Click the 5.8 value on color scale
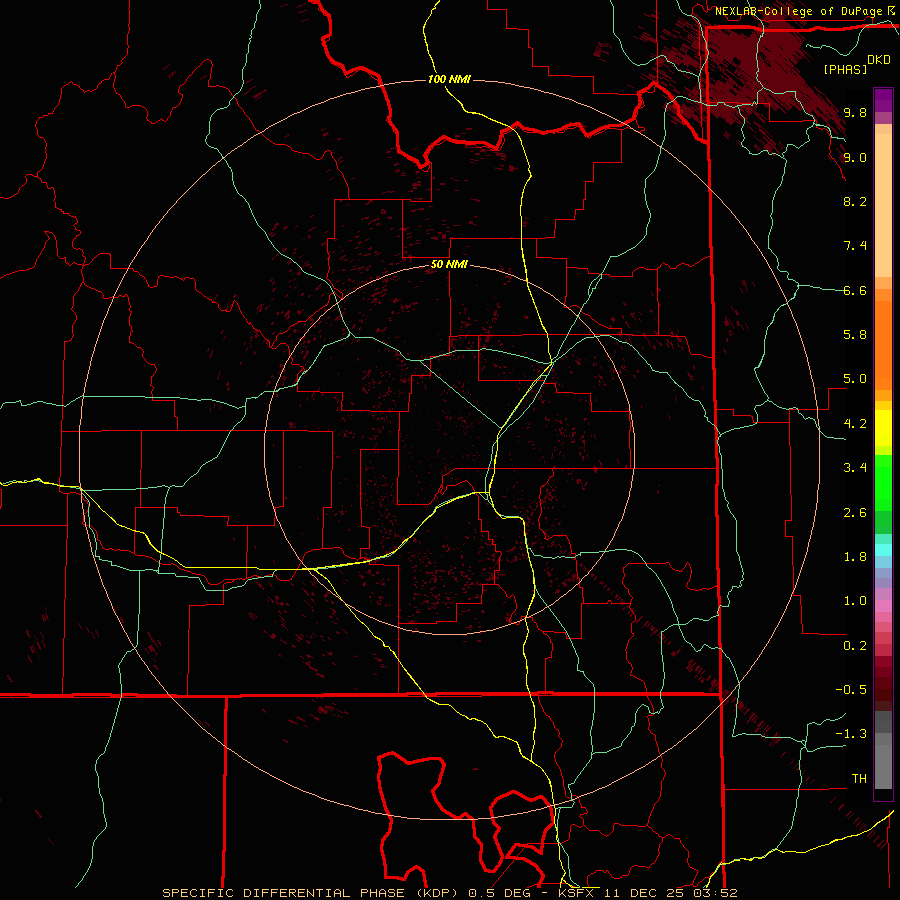900x900 pixels. [855, 335]
